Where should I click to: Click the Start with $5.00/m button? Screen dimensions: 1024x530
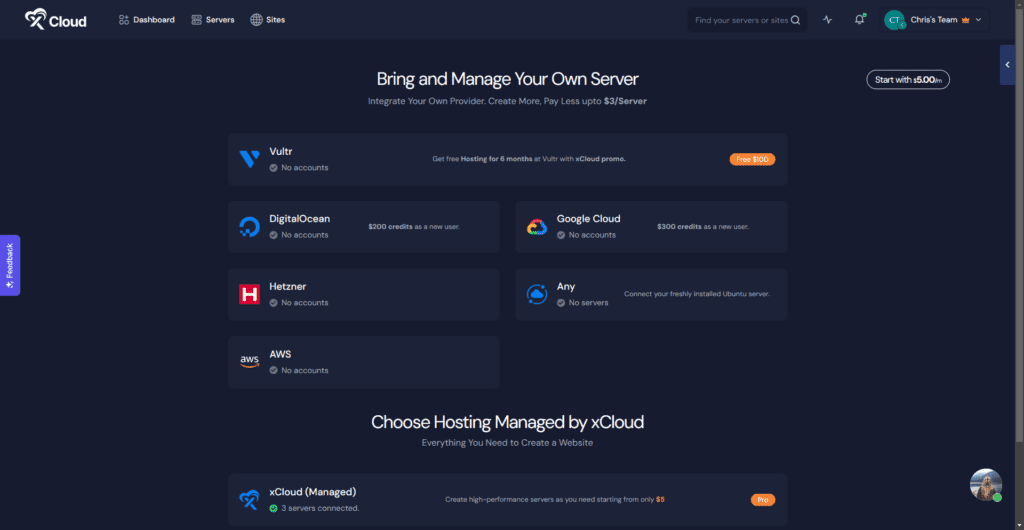pyautogui.click(x=907, y=80)
